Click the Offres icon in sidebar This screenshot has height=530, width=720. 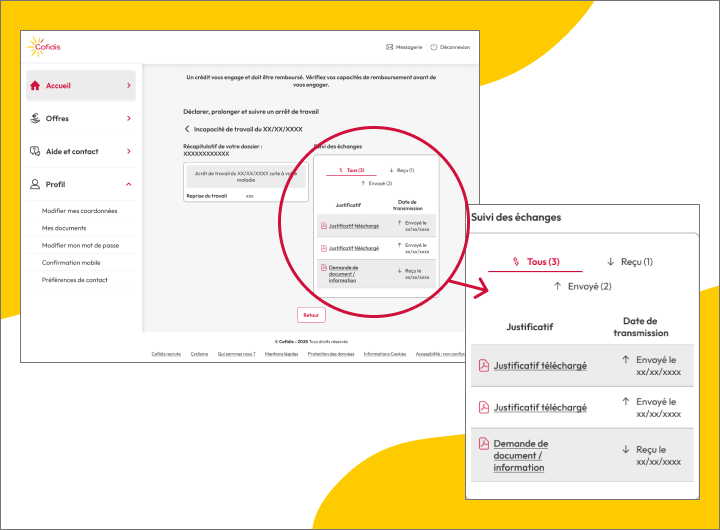point(36,119)
